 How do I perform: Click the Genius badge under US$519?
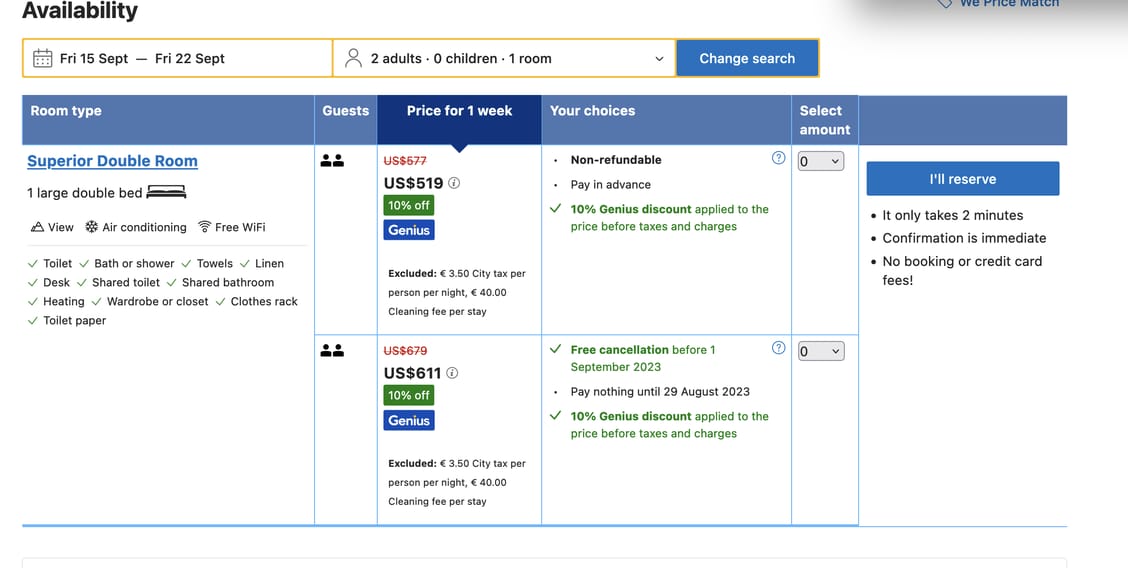[x=409, y=230]
